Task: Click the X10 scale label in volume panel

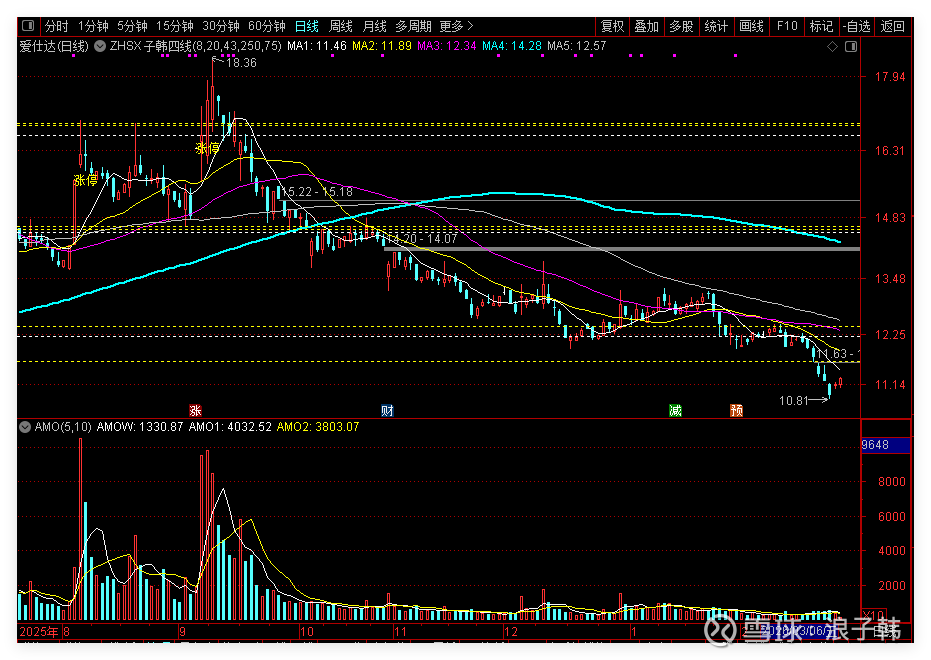Action: coord(873,615)
